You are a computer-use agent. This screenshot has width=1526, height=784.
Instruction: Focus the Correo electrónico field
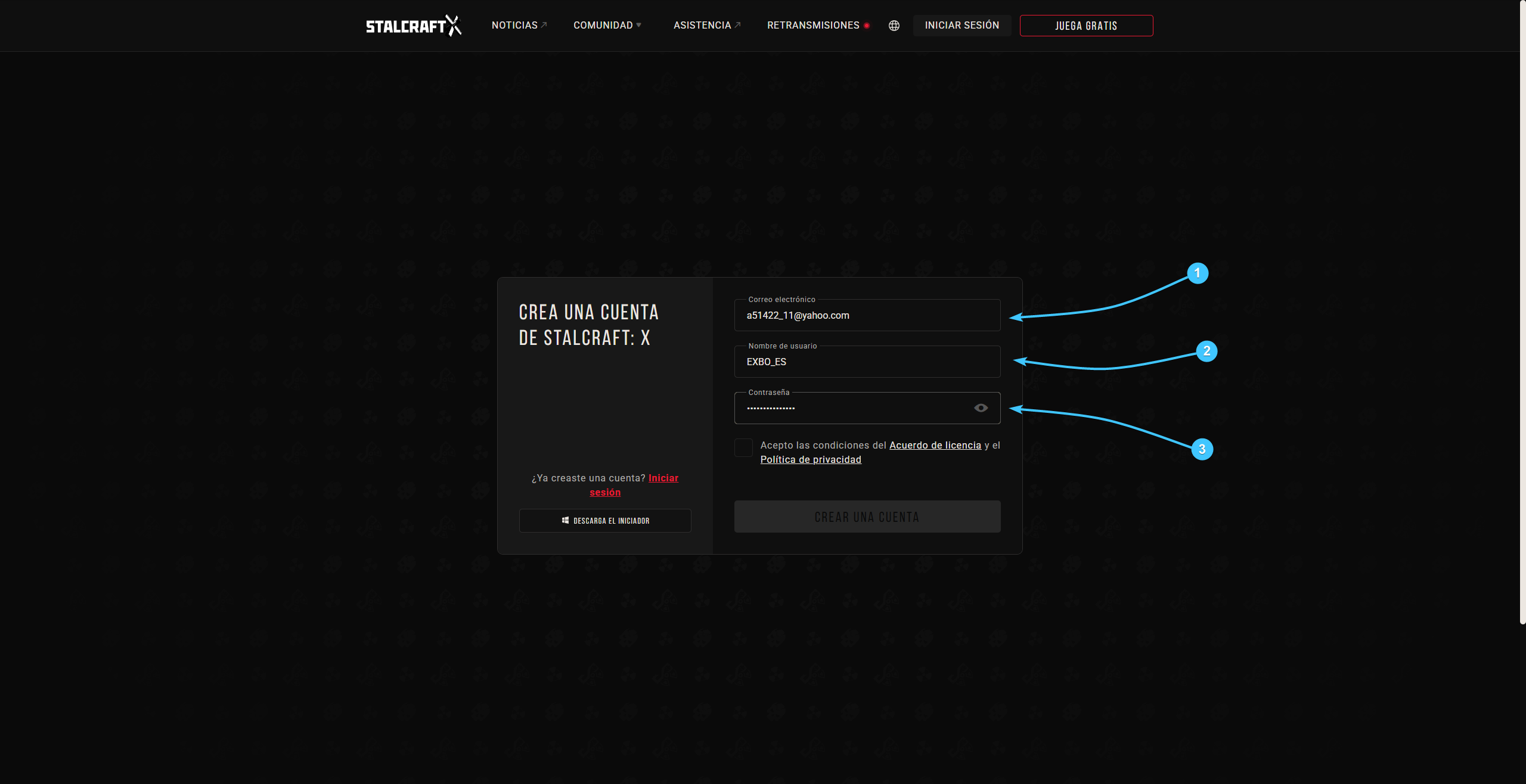coord(867,315)
